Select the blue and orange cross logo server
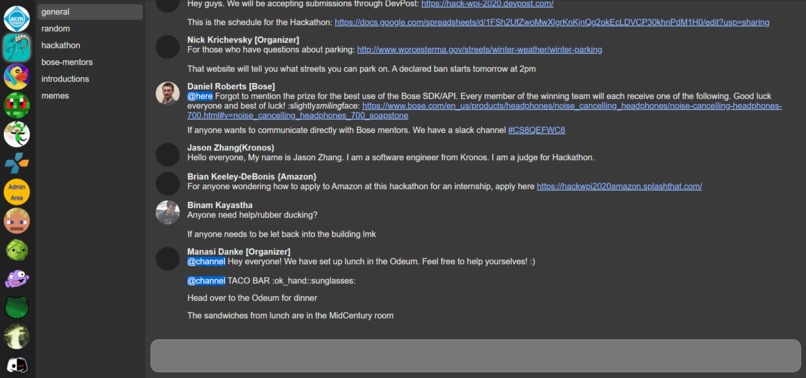The image size is (806, 378). [17, 163]
